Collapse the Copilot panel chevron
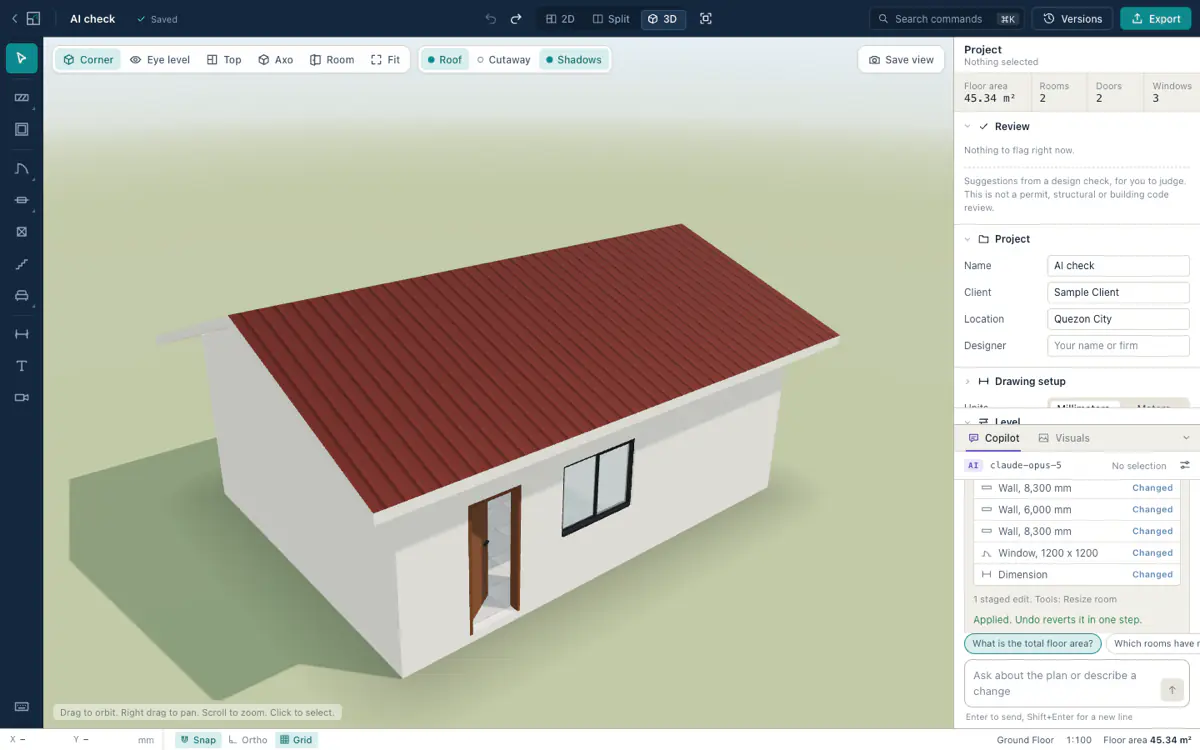This screenshot has height=750, width=1200. pos(1186,438)
